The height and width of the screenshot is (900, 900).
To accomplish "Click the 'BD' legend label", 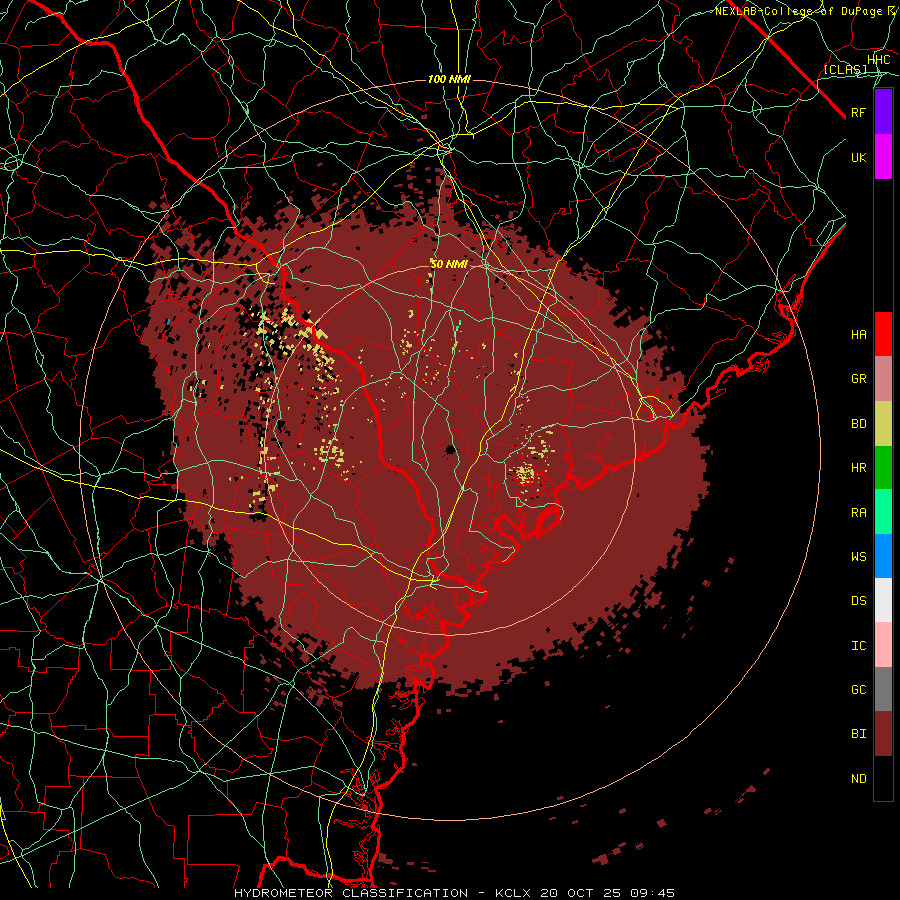I will [858, 424].
